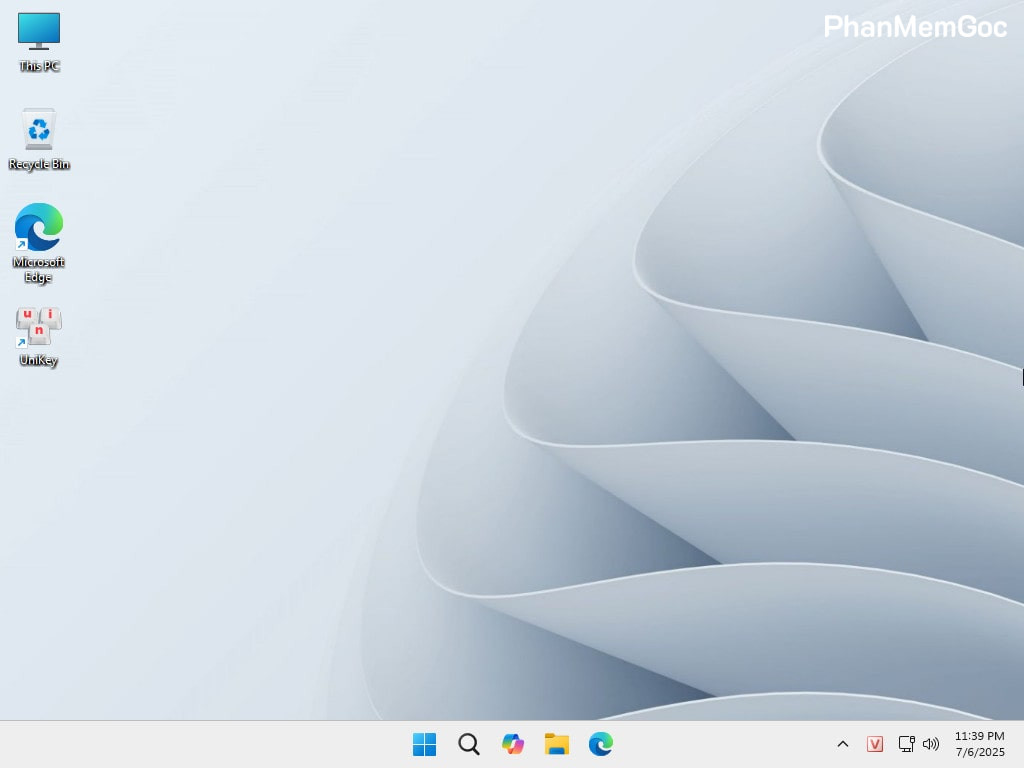
Task: Click the network status icon in tray
Action: point(905,744)
